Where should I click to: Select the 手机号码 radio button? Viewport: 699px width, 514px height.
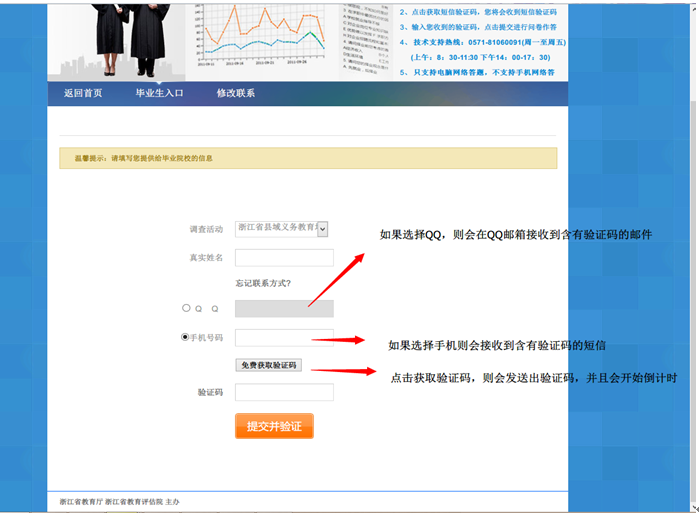click(185, 337)
